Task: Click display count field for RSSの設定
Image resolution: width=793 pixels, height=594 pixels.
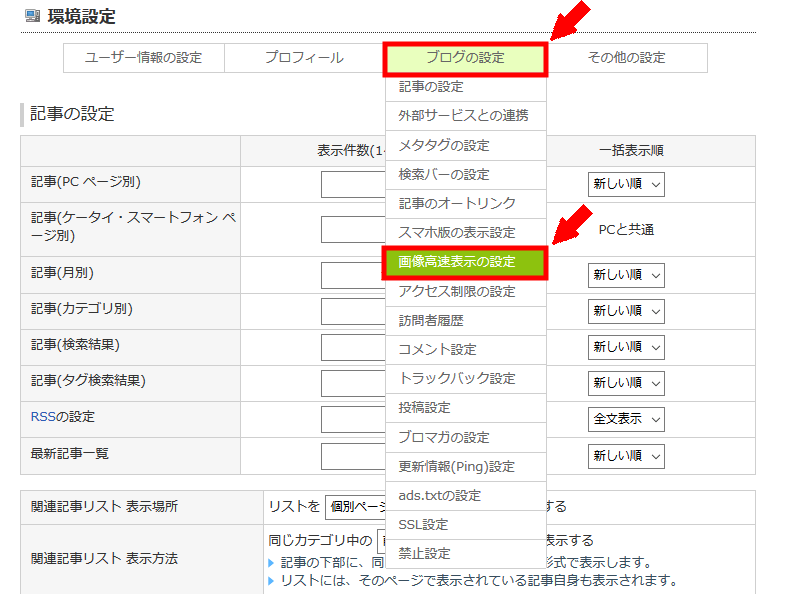Action: [354, 420]
